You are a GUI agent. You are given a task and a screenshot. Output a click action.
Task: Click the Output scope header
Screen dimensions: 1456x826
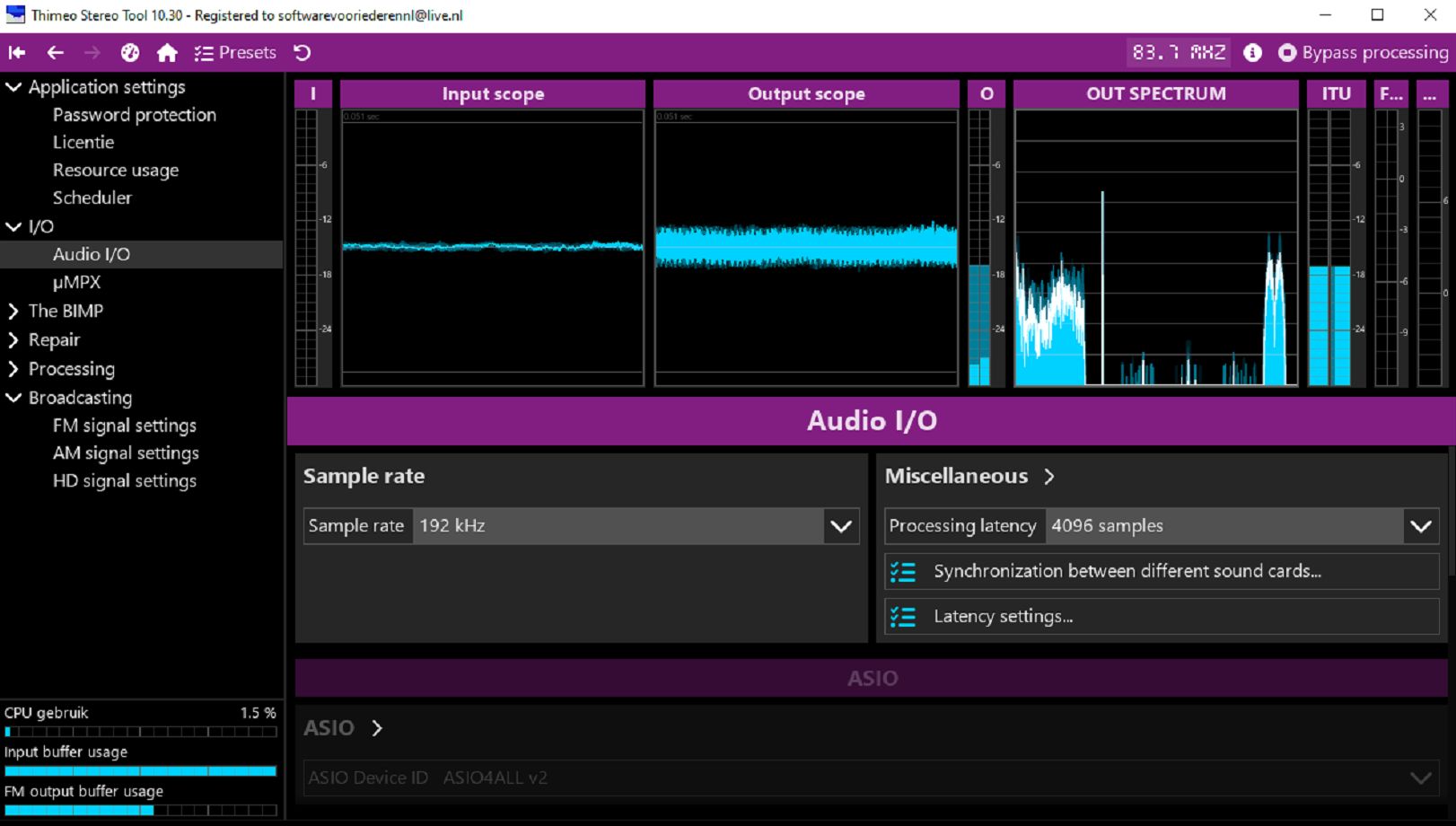point(806,93)
